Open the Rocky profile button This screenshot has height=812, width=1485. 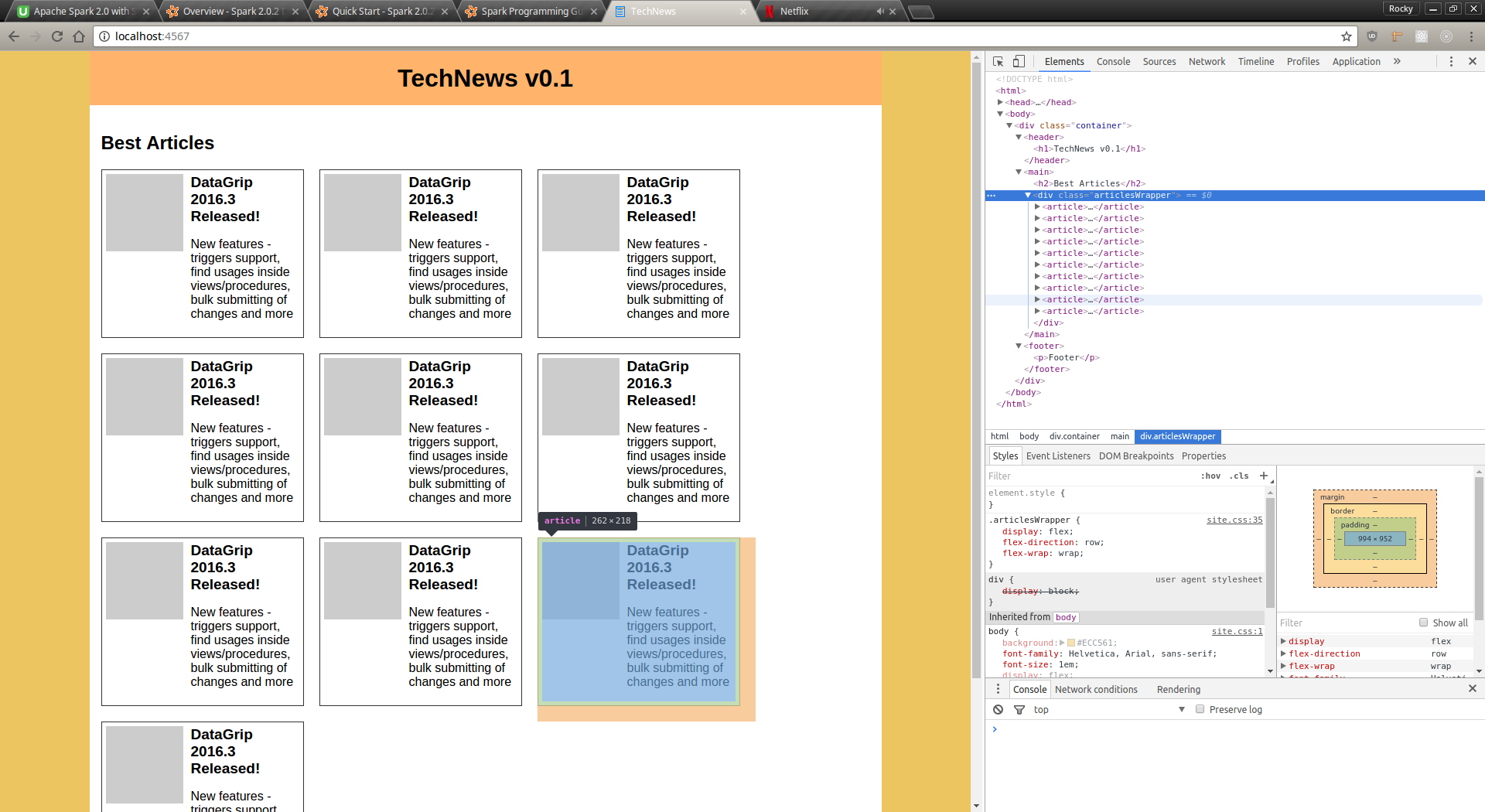1400,9
